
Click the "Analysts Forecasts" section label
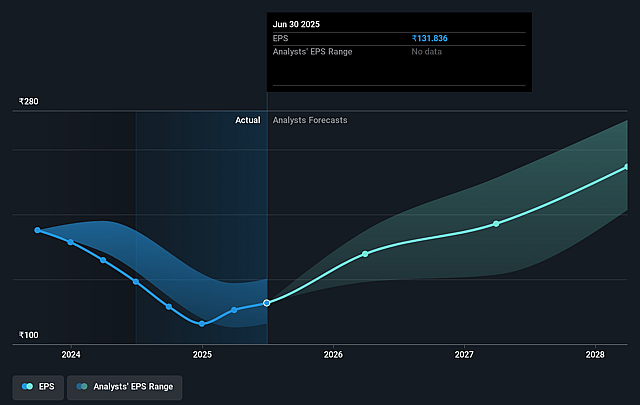[x=310, y=120]
